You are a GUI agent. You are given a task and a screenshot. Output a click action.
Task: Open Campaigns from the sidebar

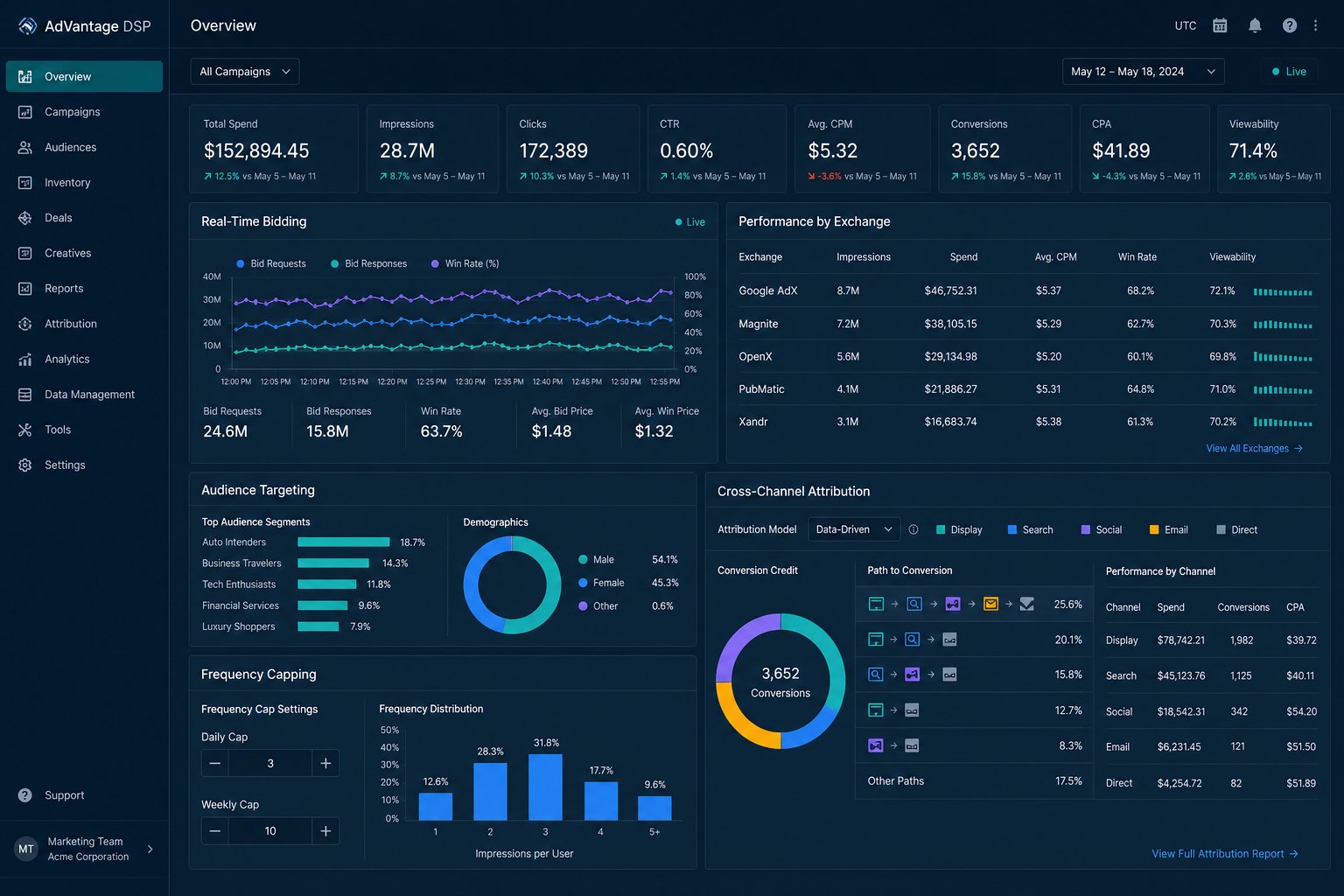coord(84,112)
